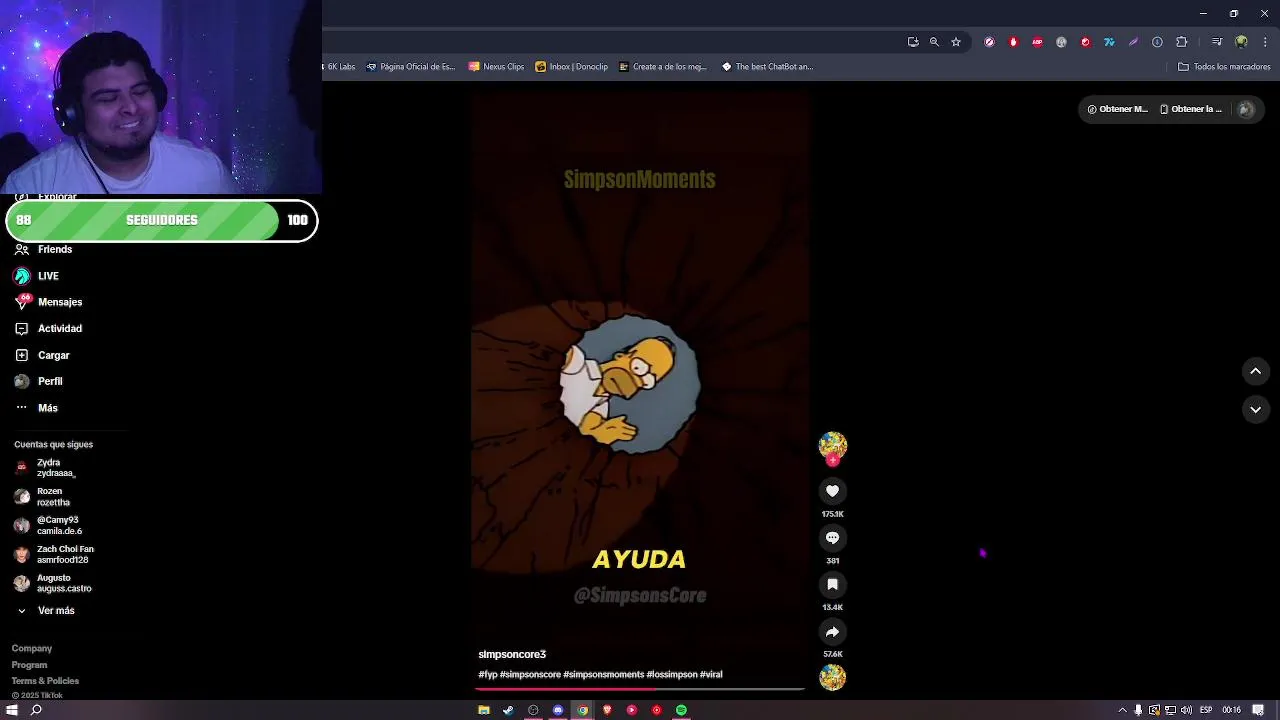Open the #fyp hashtag
The height and width of the screenshot is (720, 1280).
point(488,675)
